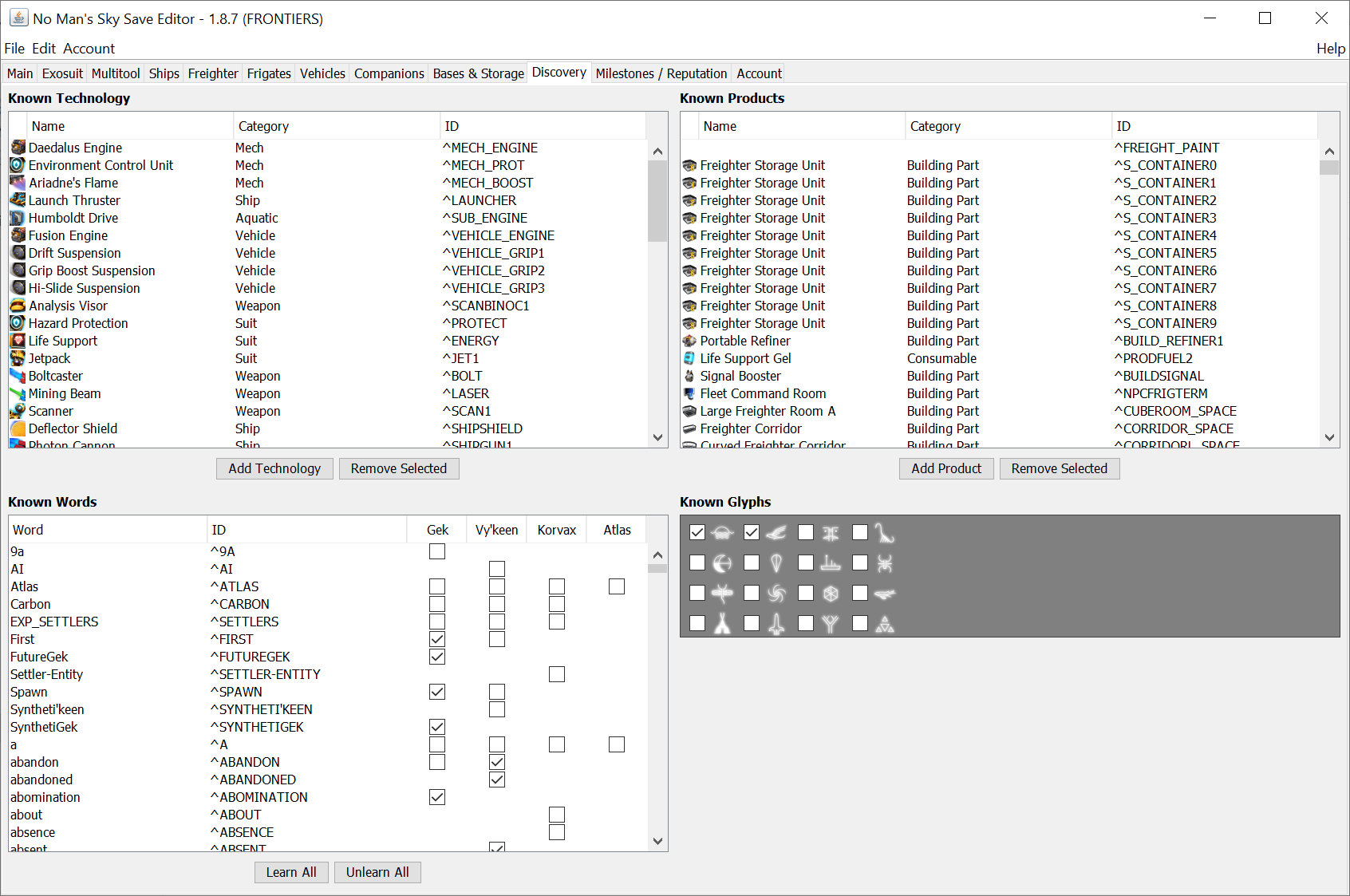Uncheck Gek box for word abomination
This screenshot has height=896, width=1350.
437,797
